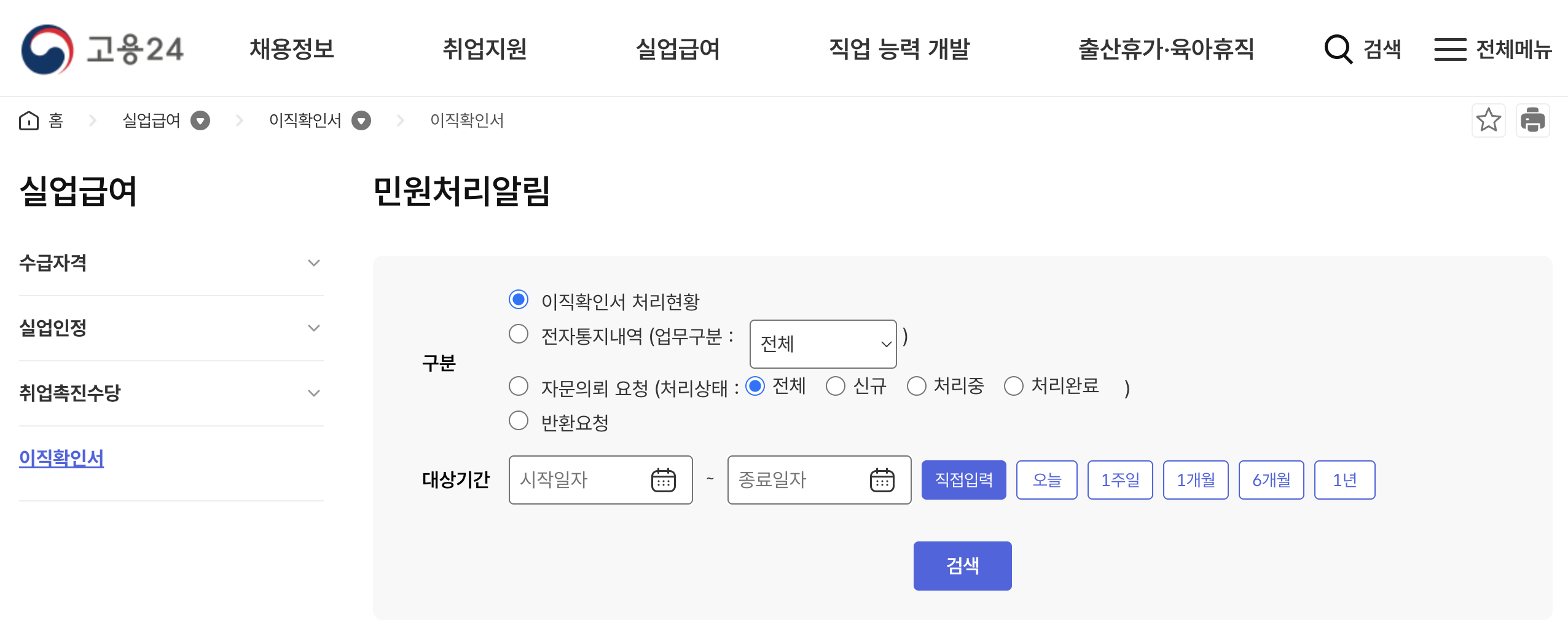Choose 전자통지내역 option
Viewport: 1568px width, 633px height.
pyautogui.click(x=519, y=334)
